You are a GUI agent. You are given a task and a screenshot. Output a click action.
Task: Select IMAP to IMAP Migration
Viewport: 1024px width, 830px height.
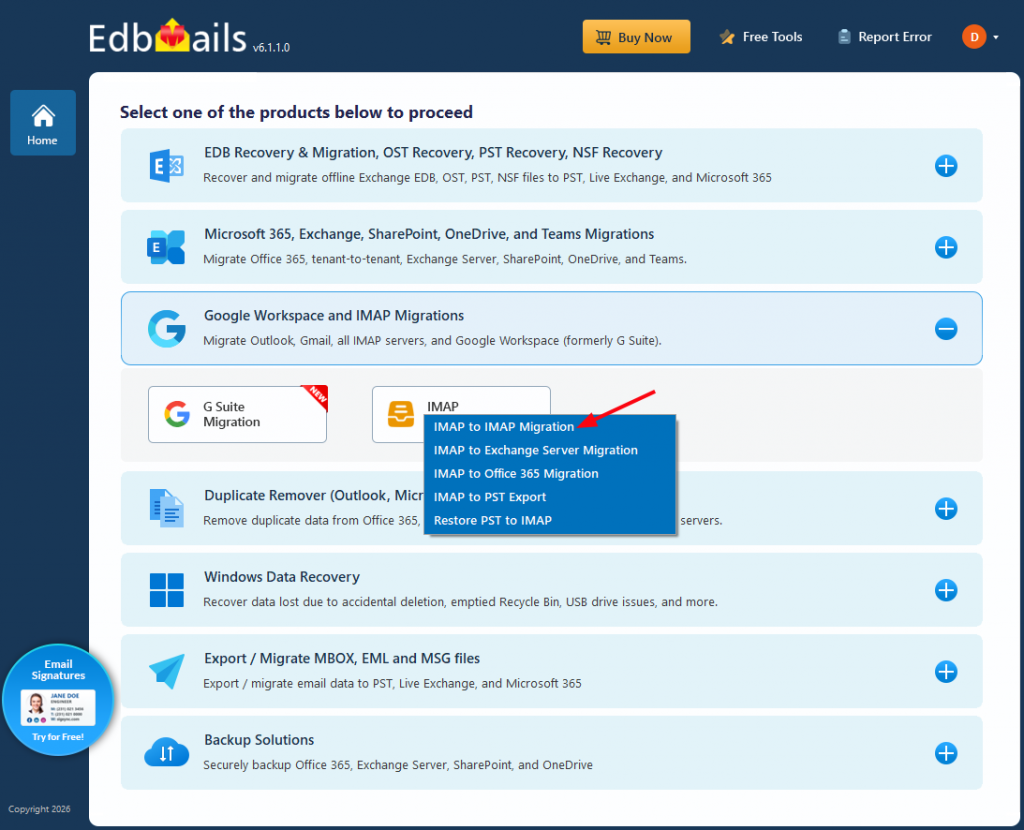pyautogui.click(x=504, y=426)
